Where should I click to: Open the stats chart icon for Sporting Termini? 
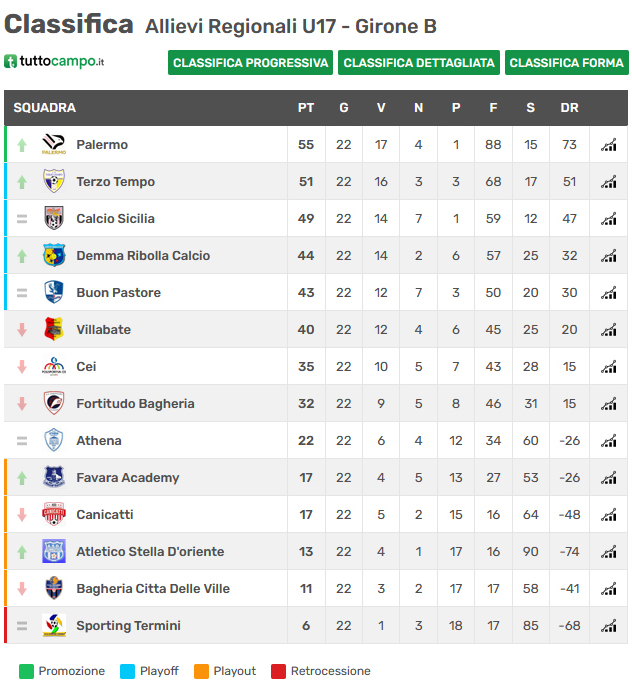tap(609, 626)
